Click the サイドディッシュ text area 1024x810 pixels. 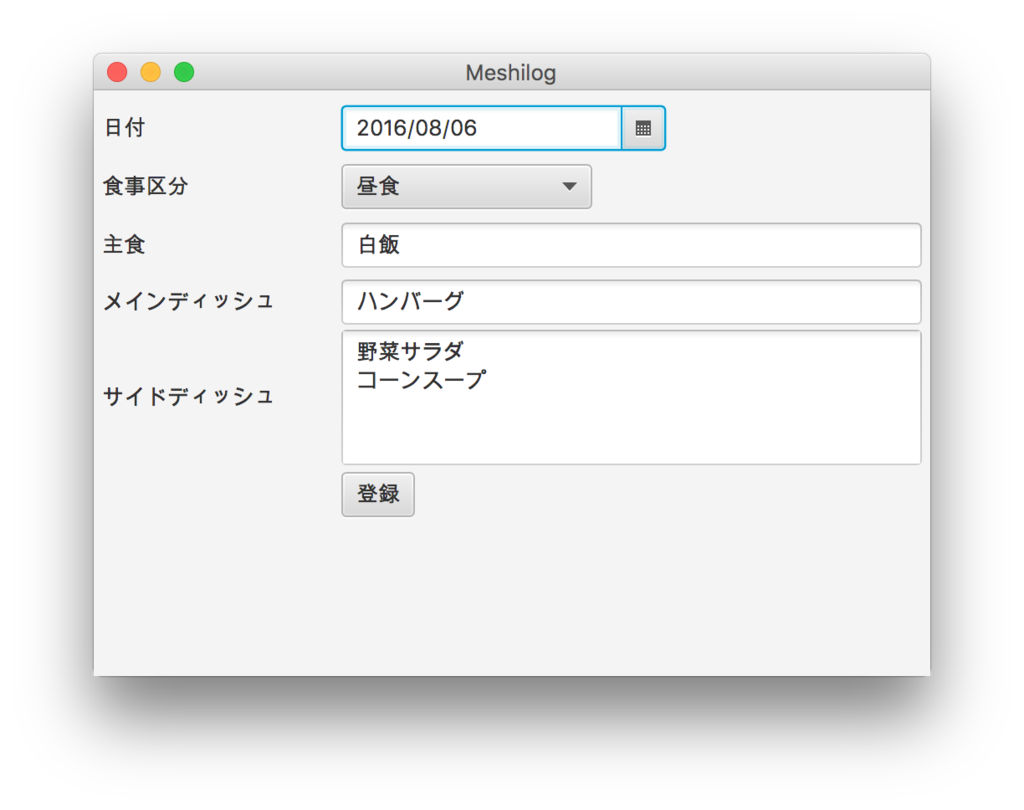(631, 397)
